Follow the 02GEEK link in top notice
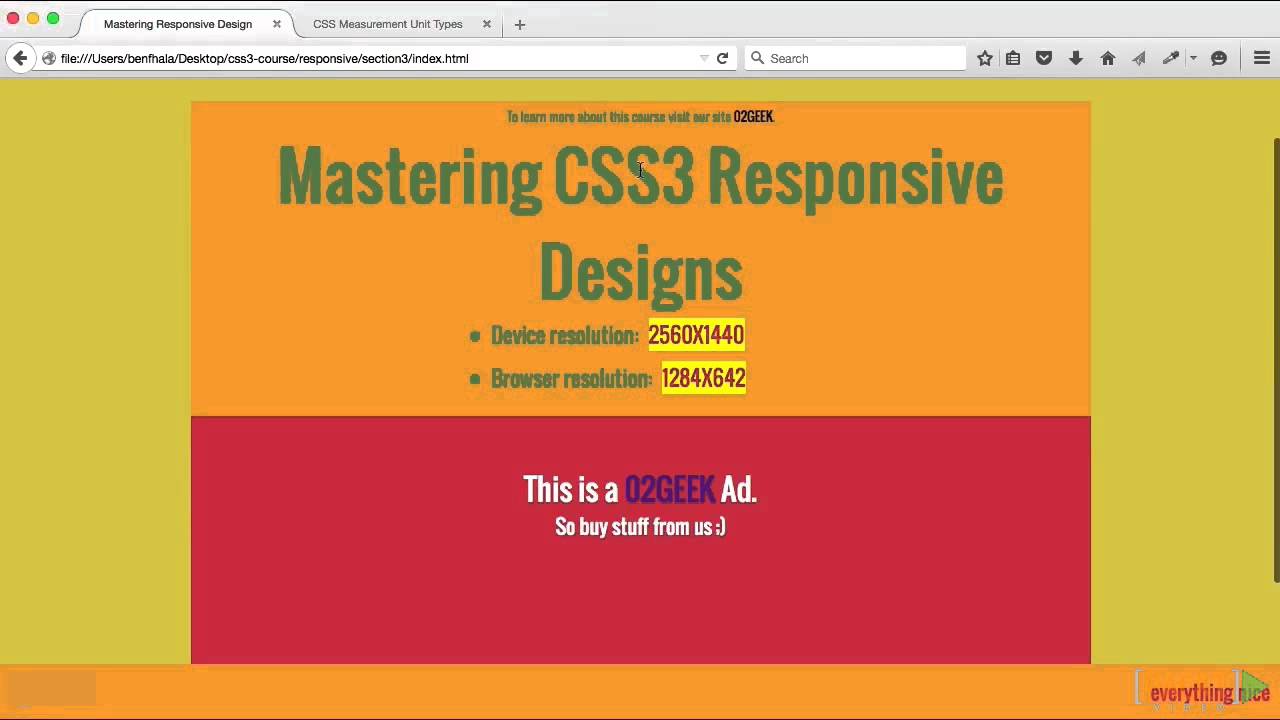1280x720 pixels. 753,117
